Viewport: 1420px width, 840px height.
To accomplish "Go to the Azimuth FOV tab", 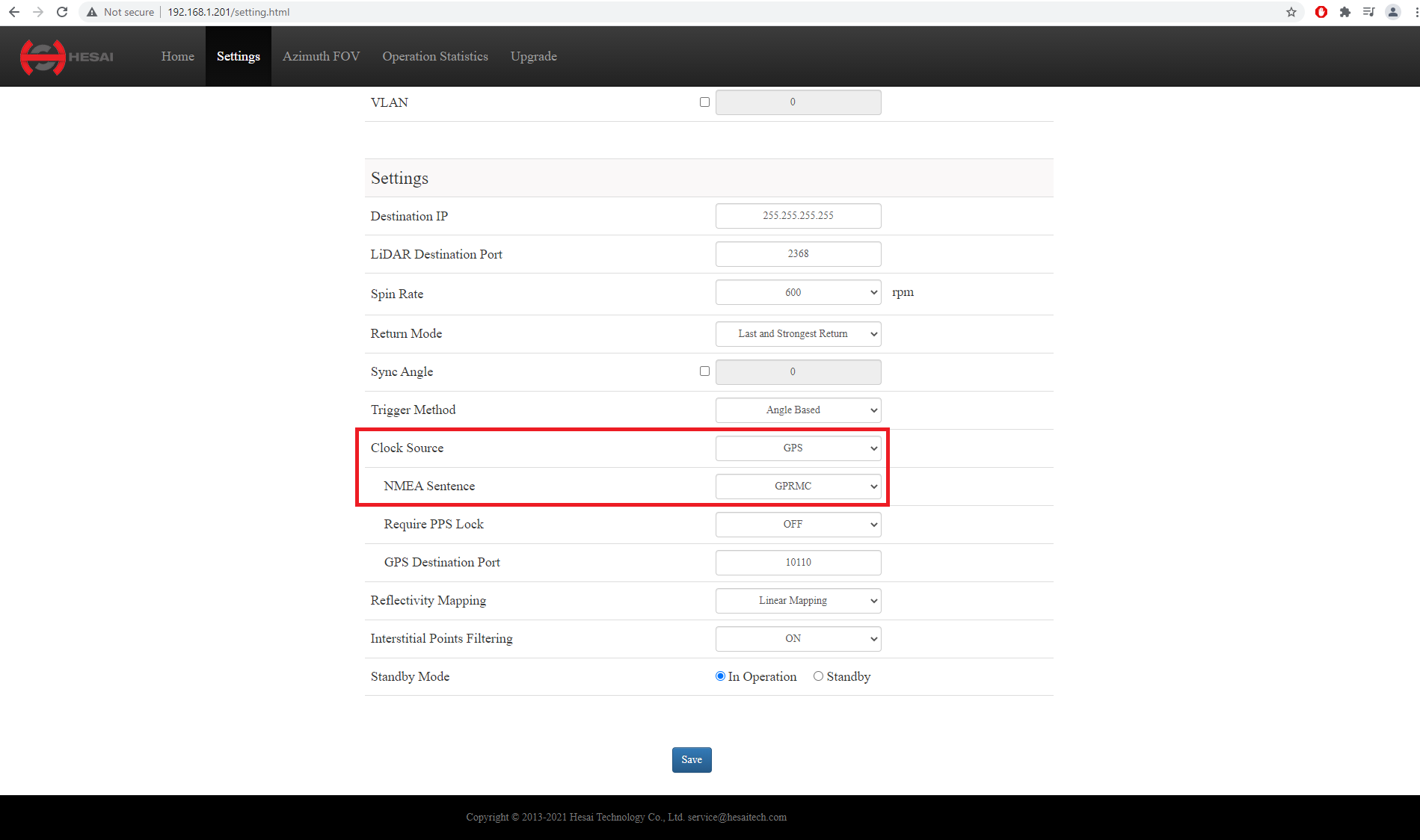I will click(x=321, y=57).
